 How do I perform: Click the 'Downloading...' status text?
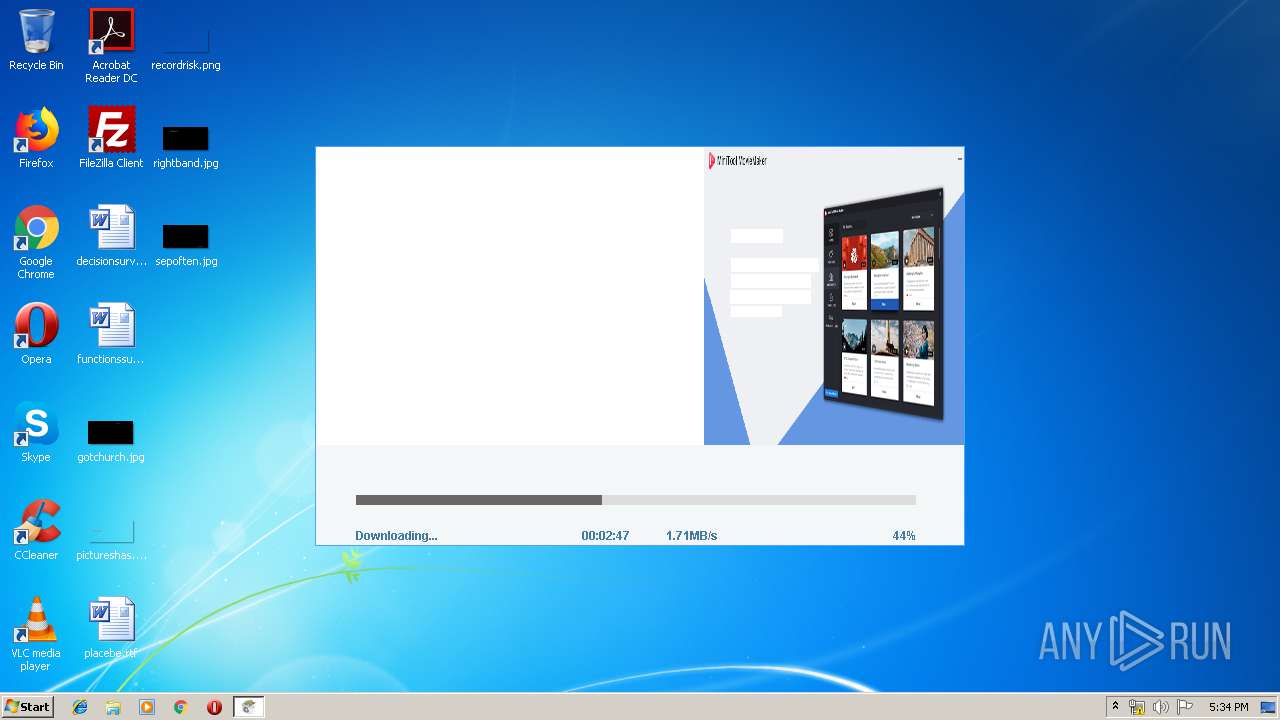396,536
